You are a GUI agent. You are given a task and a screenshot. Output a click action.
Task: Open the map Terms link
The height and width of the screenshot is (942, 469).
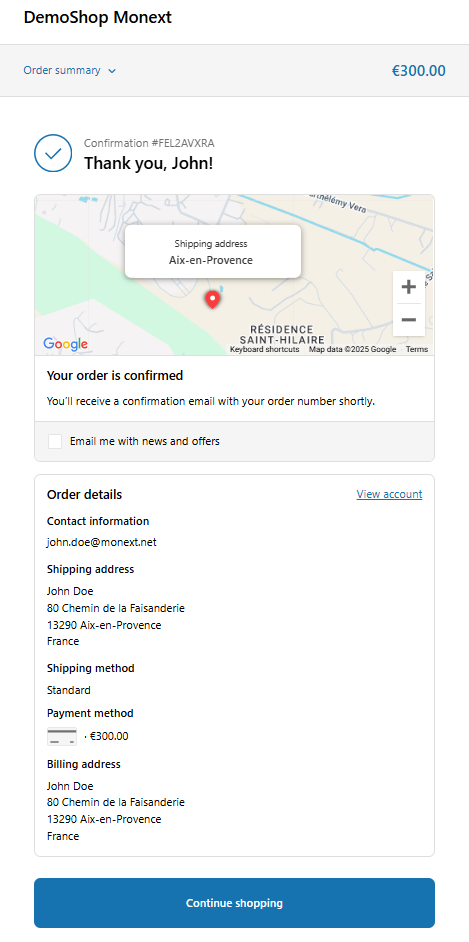(x=417, y=350)
